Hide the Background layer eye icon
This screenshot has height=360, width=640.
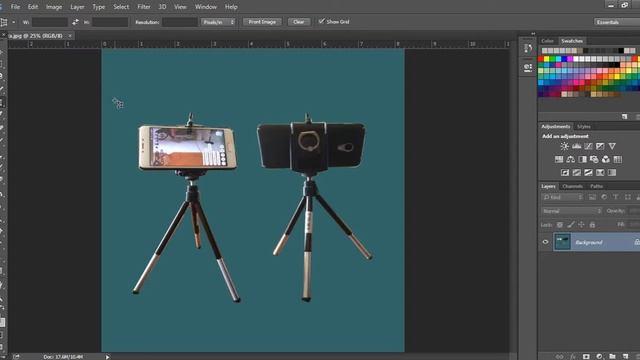tap(545, 242)
